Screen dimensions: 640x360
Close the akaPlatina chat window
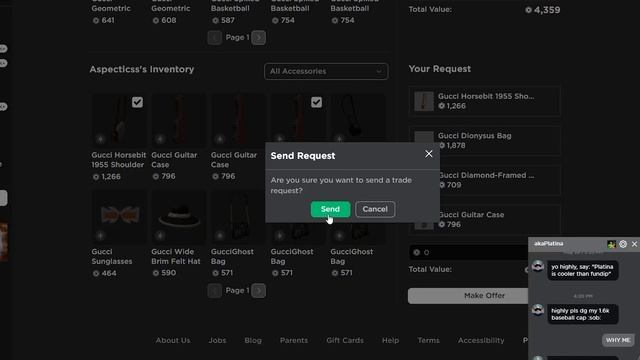pos(634,244)
